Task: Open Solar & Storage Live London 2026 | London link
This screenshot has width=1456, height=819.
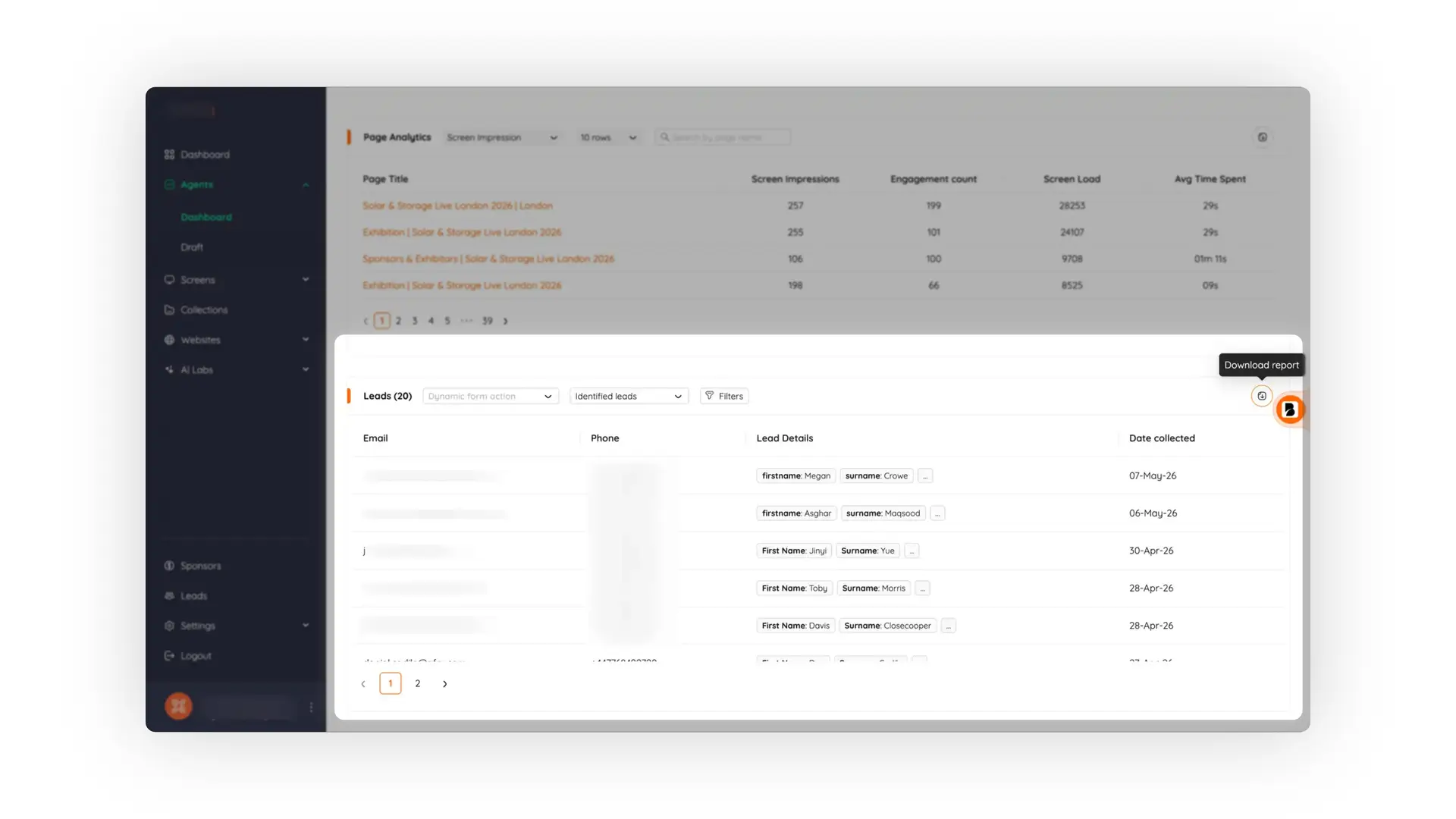Action: click(457, 206)
